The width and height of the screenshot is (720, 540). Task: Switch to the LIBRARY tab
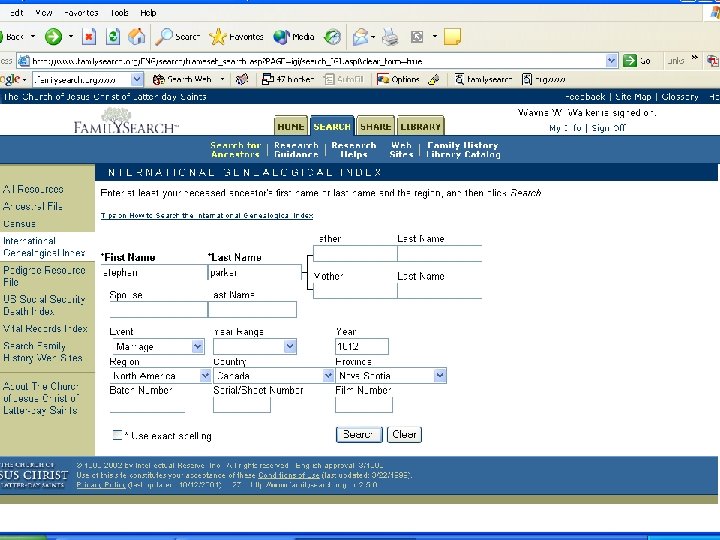pyautogui.click(x=420, y=126)
